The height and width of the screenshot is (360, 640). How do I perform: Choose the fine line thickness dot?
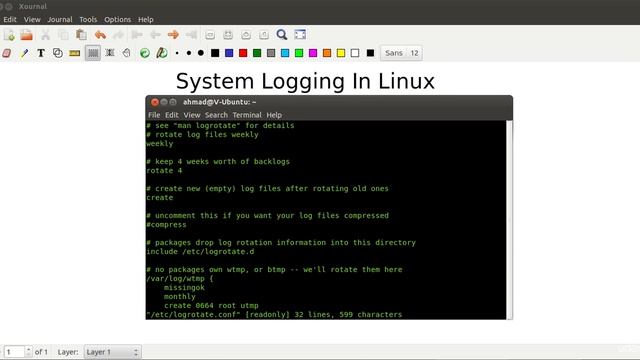point(177,53)
